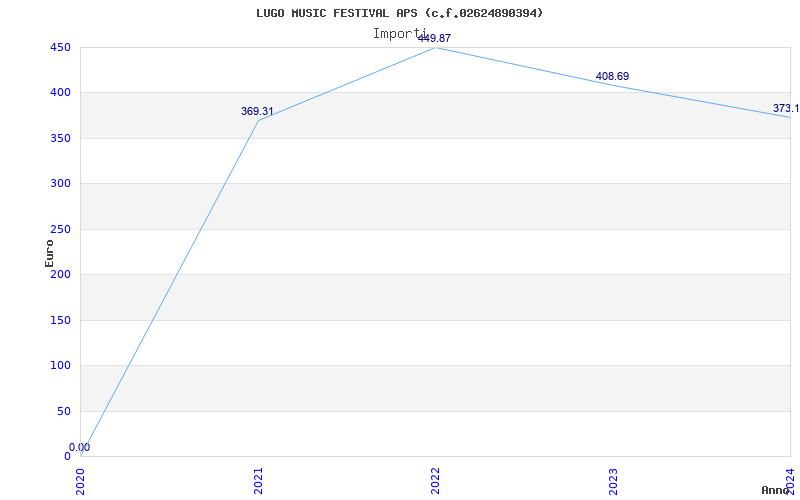
Task: Click the 2024 x-axis label
Action: [x=790, y=481]
